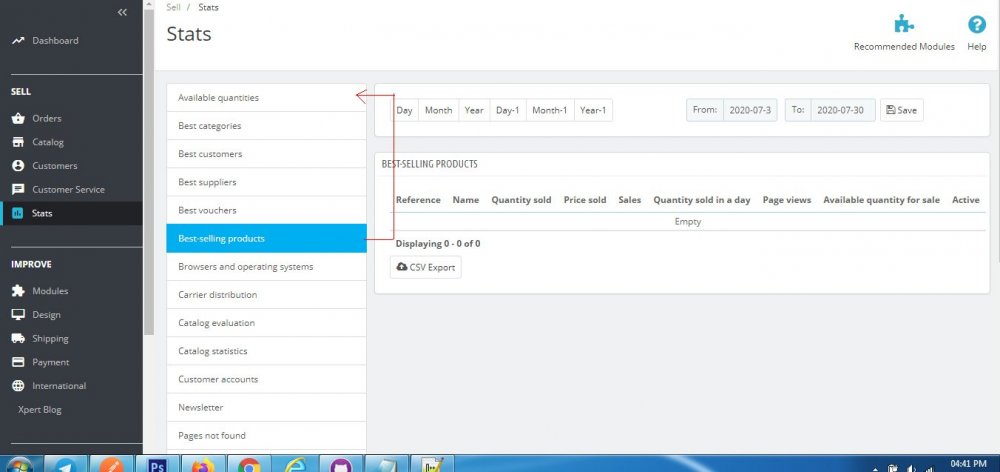
Task: Open Telegram from the taskbar
Action: click(x=64, y=464)
